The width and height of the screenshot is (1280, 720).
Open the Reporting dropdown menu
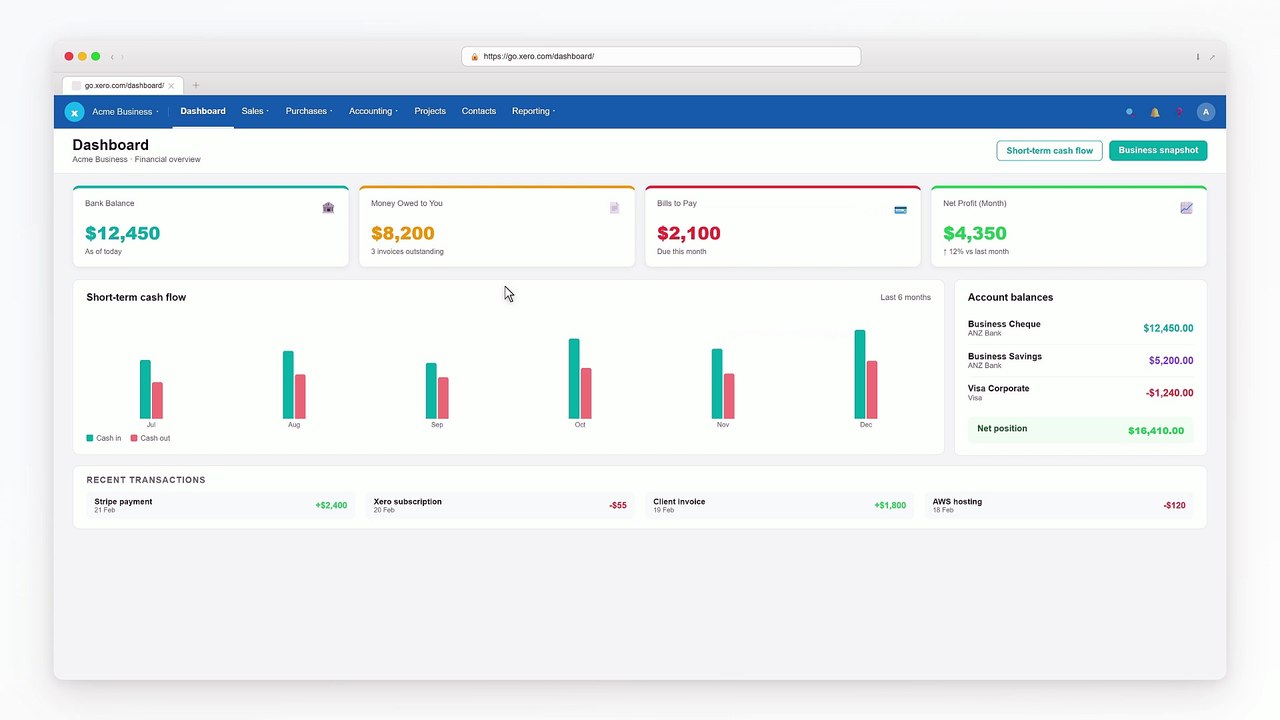(x=533, y=111)
